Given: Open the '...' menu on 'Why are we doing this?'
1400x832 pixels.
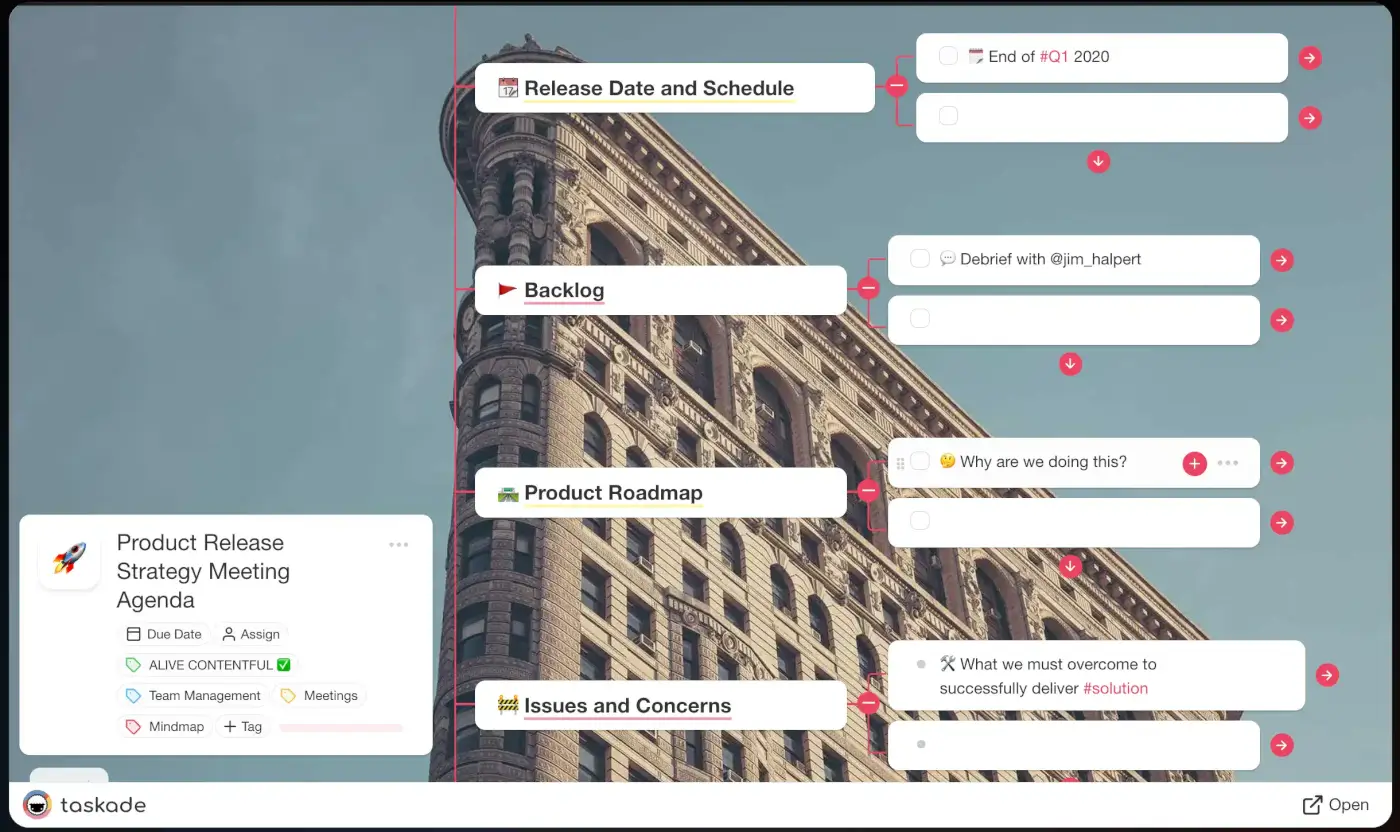Looking at the screenshot, I should click(x=1228, y=463).
